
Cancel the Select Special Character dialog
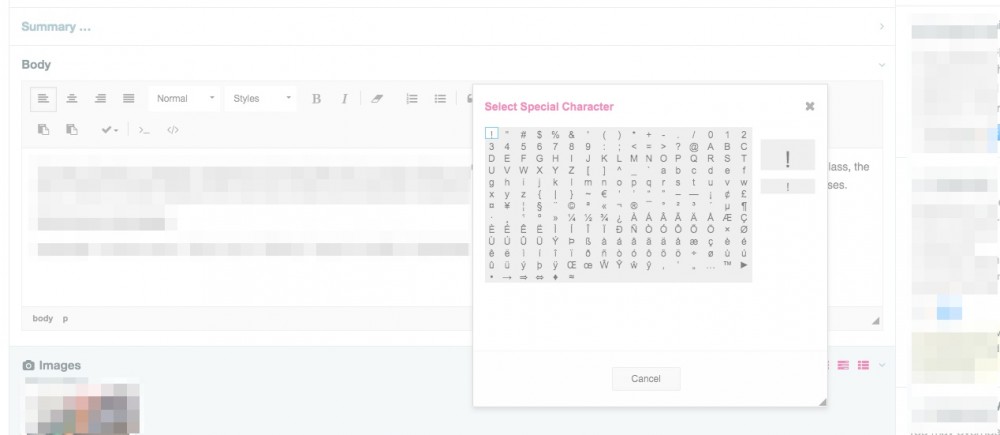click(x=646, y=380)
